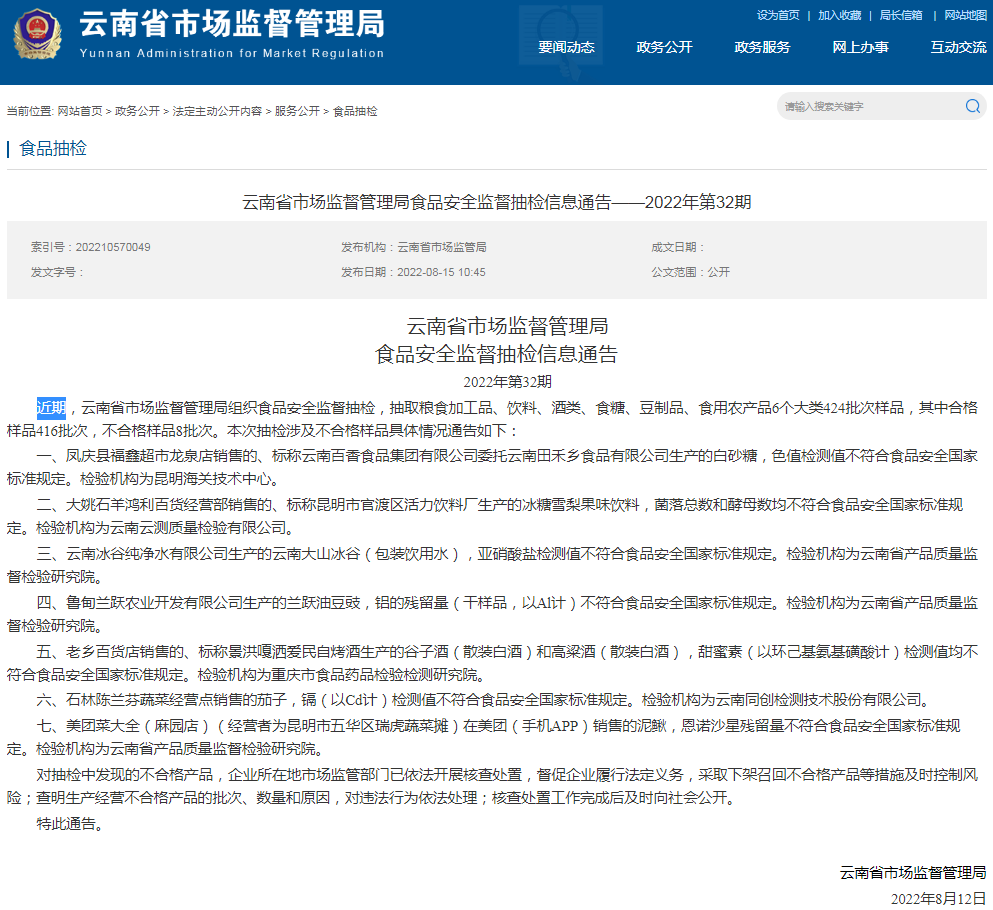Open the 网上办事 menu

(861, 46)
